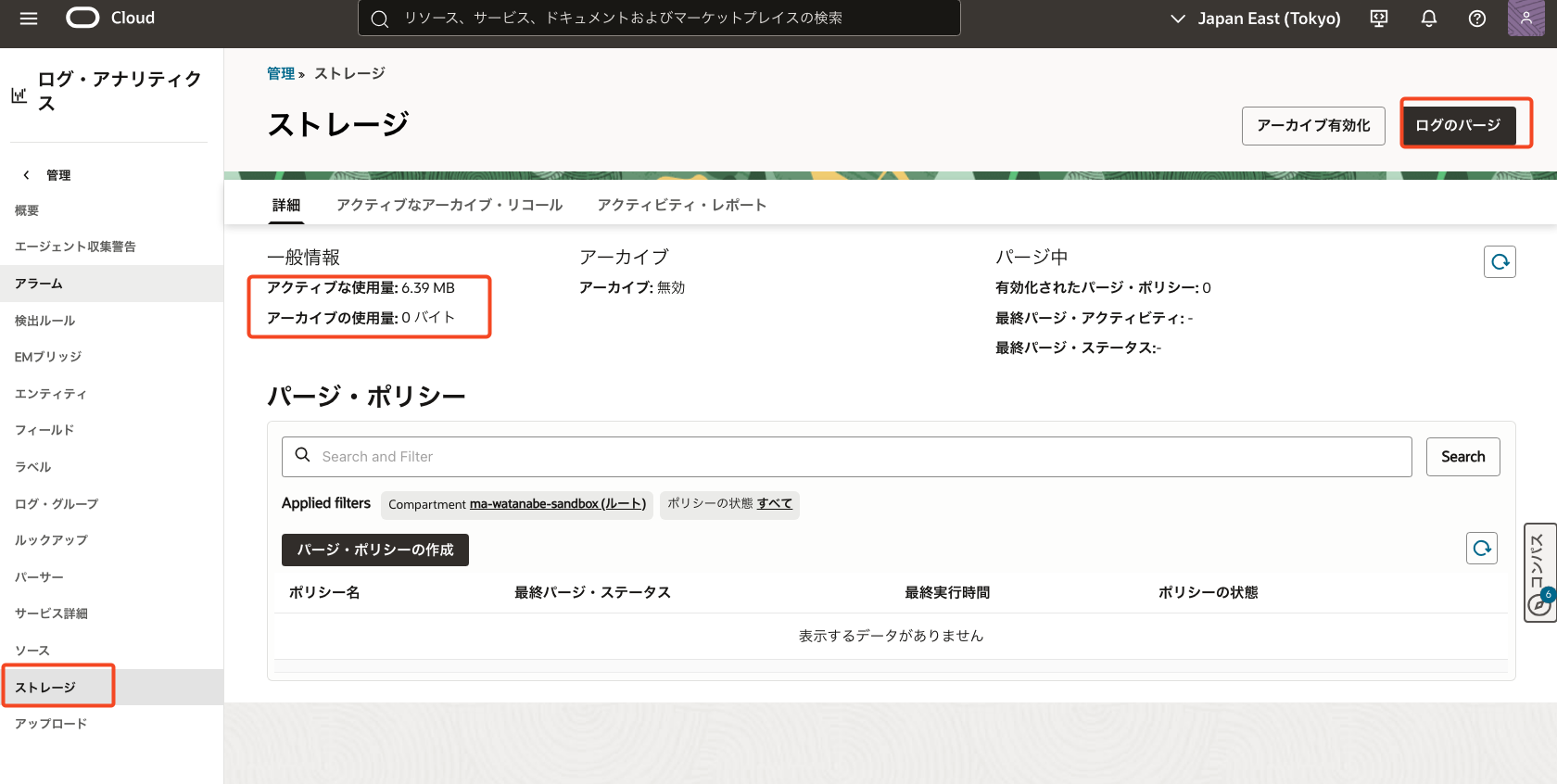Click the アーカイブ有効化 button
The width and height of the screenshot is (1557, 784).
point(1312,125)
